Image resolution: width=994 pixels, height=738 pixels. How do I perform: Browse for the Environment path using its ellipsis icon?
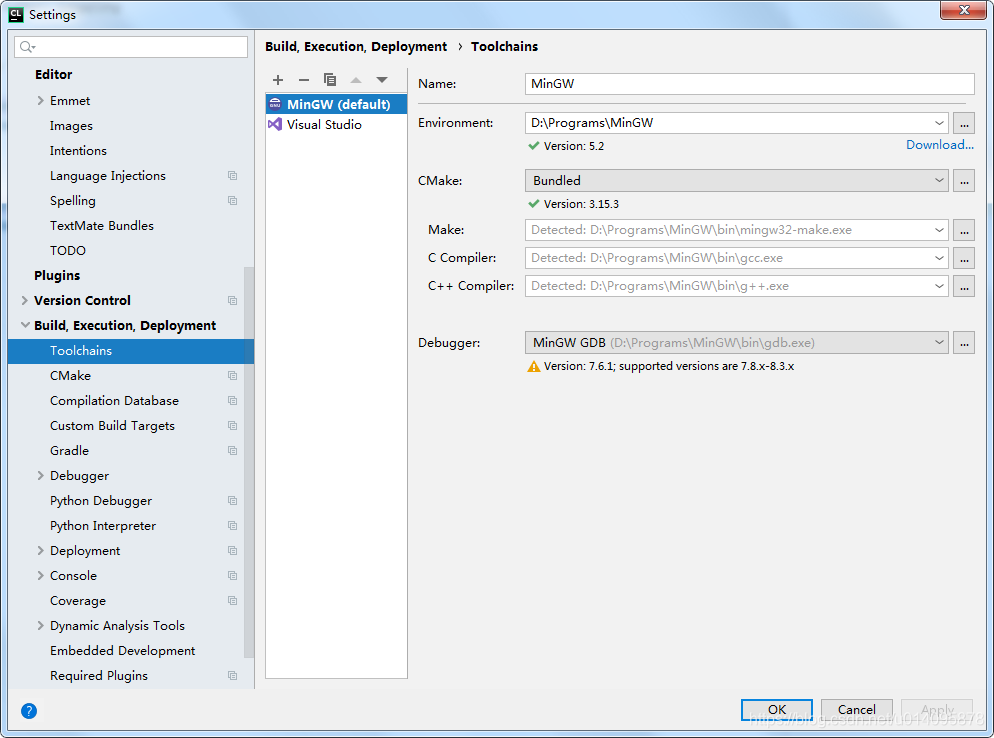tap(963, 123)
